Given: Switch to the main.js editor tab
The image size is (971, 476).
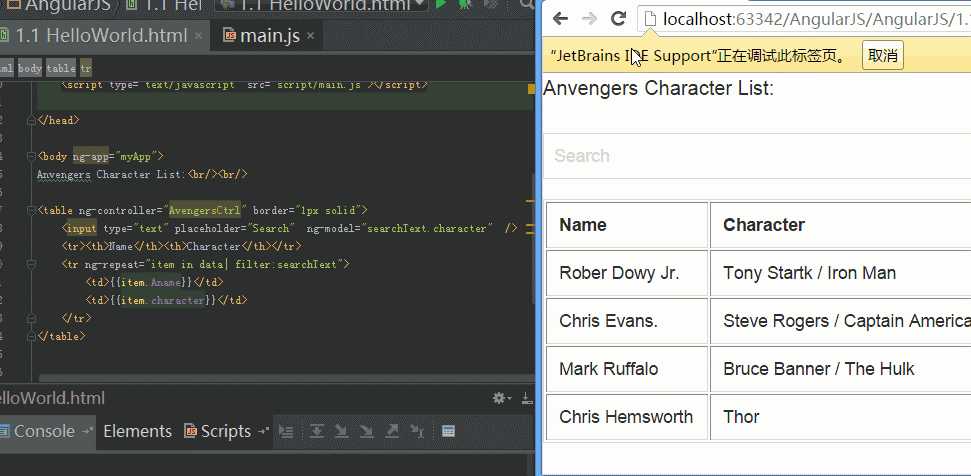Looking at the screenshot, I should pyautogui.click(x=264, y=36).
